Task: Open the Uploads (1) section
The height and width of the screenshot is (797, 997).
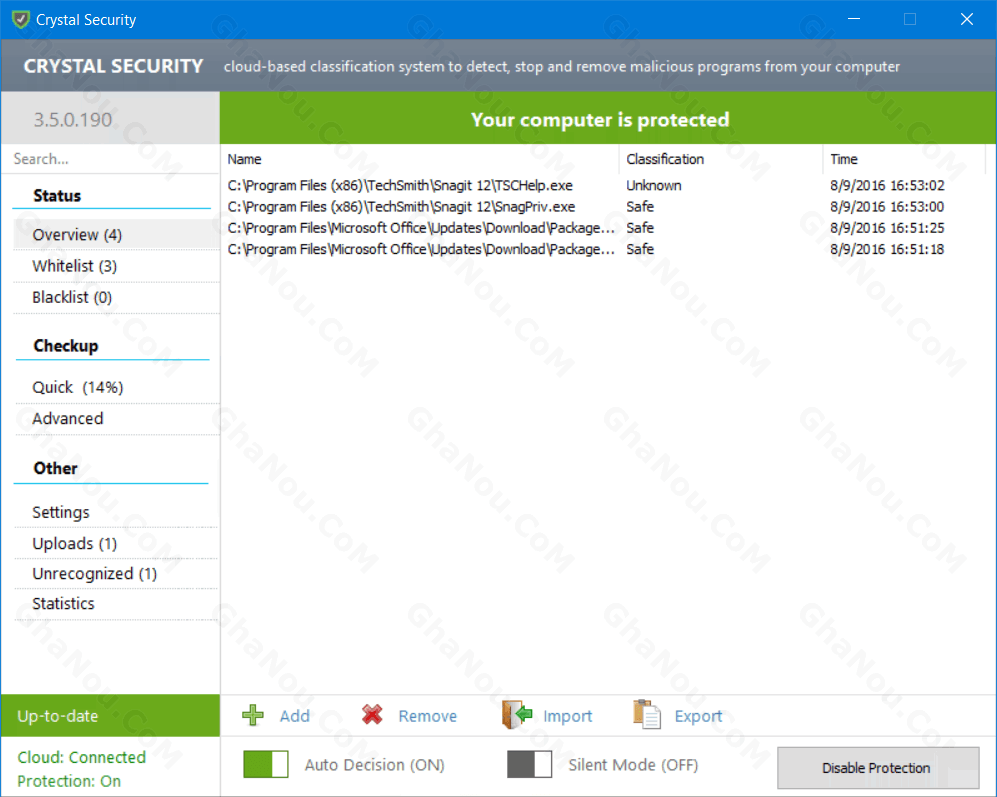Action: (x=116, y=543)
